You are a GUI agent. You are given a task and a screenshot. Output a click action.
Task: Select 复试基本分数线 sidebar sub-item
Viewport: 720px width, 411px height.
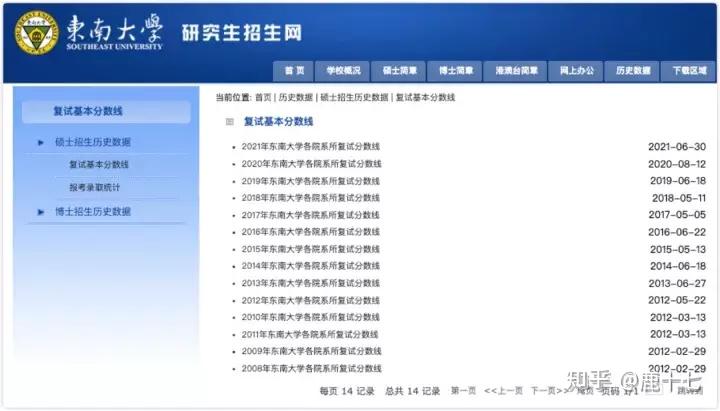click(x=99, y=164)
